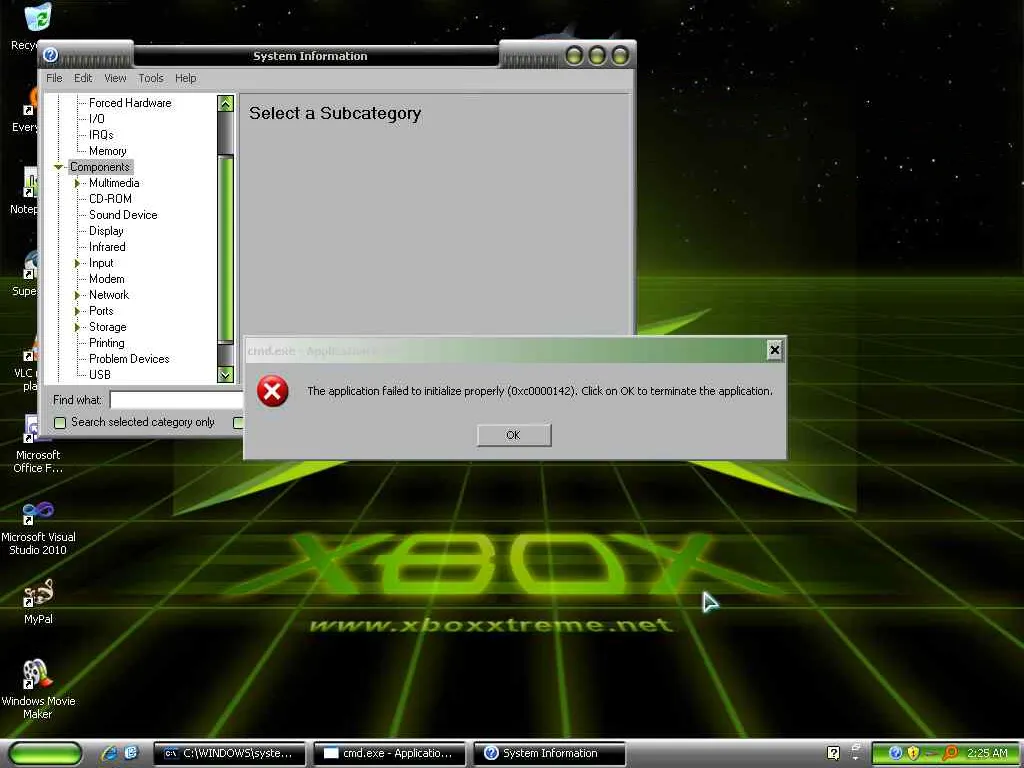Select Infrared in the tree

tap(107, 247)
